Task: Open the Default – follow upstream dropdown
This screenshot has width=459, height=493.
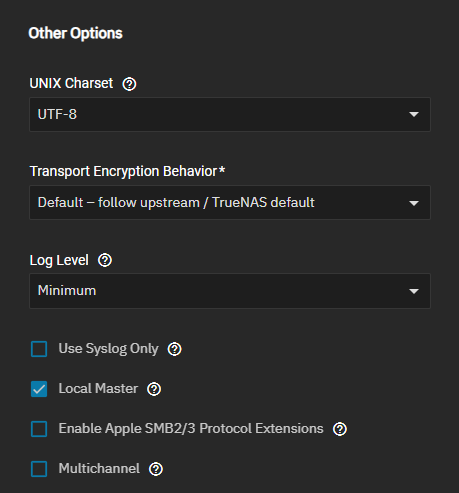Action: pyautogui.click(x=230, y=203)
